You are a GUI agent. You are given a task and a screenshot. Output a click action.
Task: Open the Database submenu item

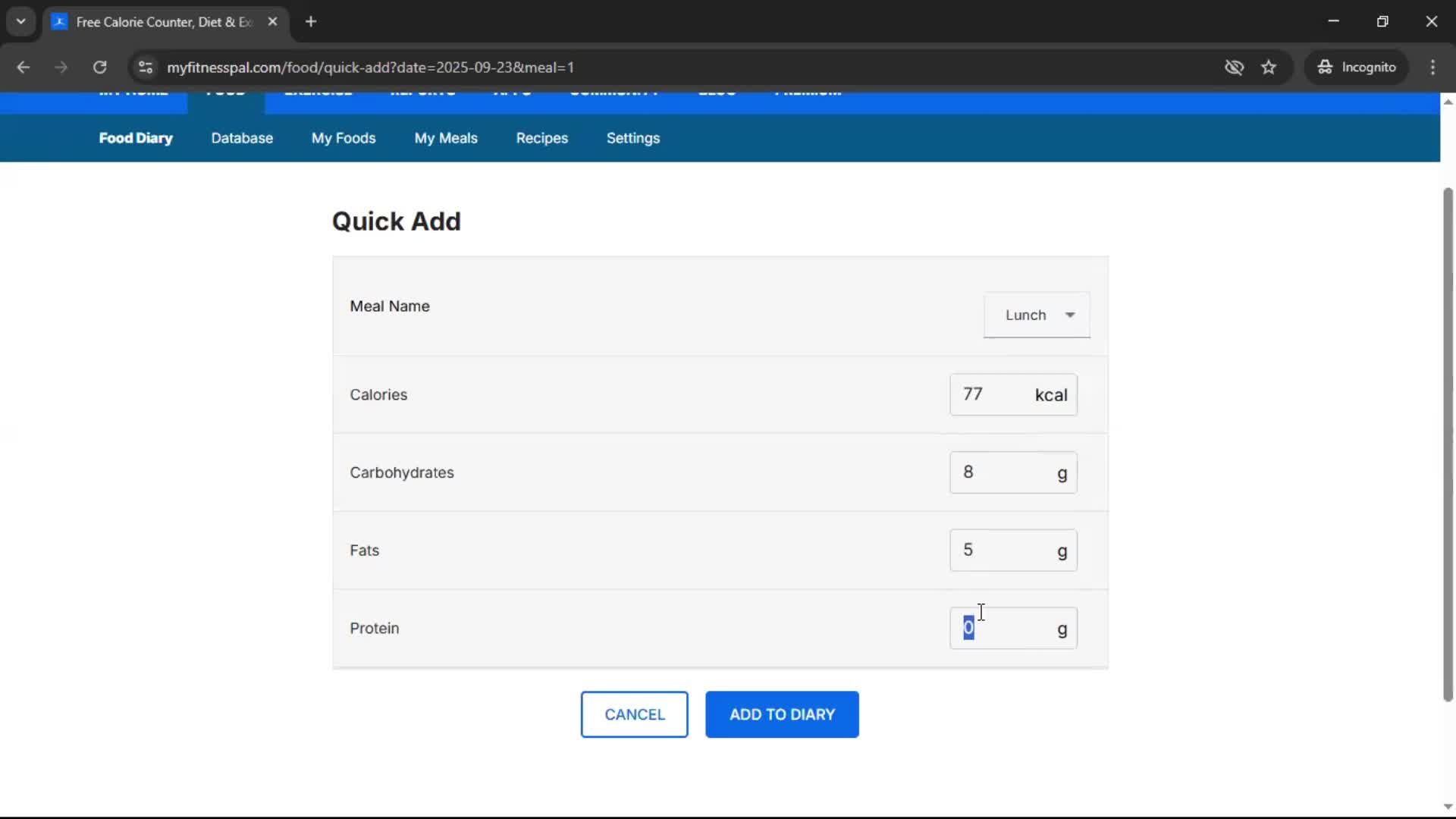point(242,138)
